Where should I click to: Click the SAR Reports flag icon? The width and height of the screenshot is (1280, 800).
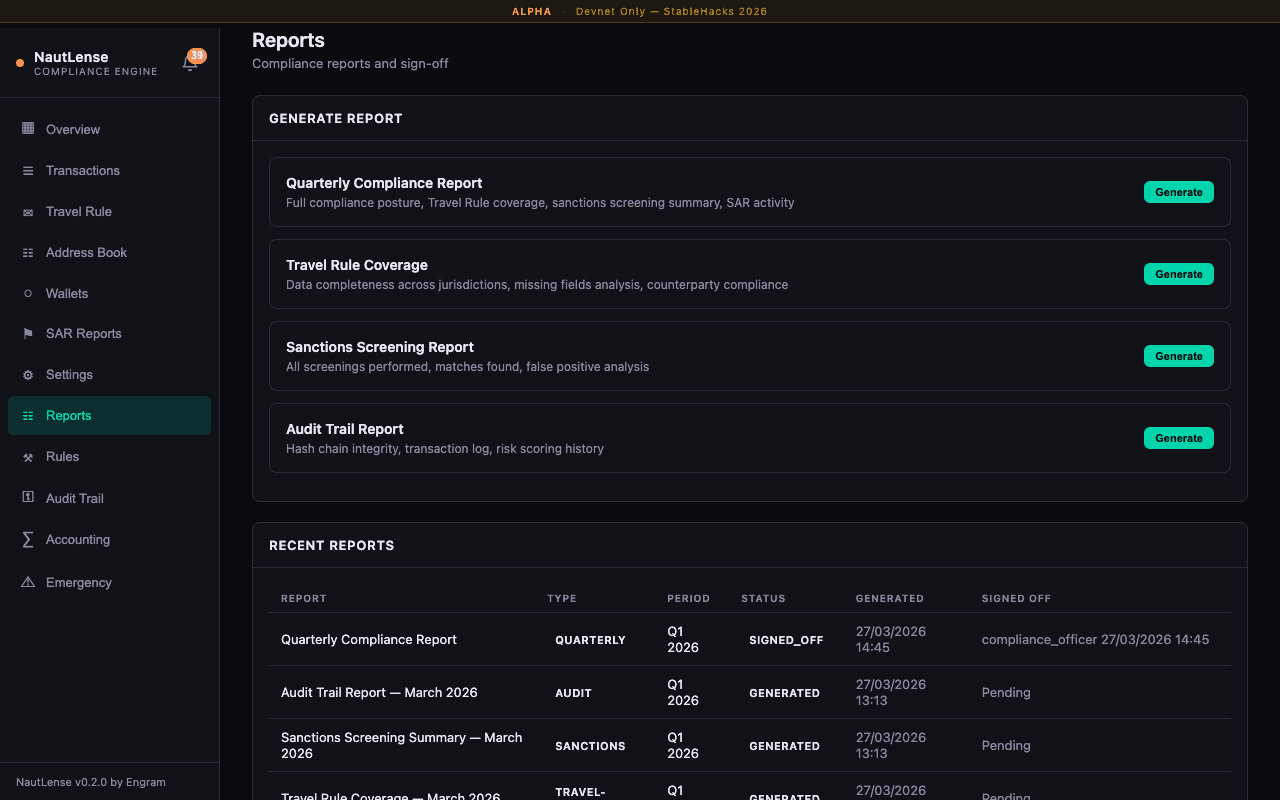tap(28, 333)
